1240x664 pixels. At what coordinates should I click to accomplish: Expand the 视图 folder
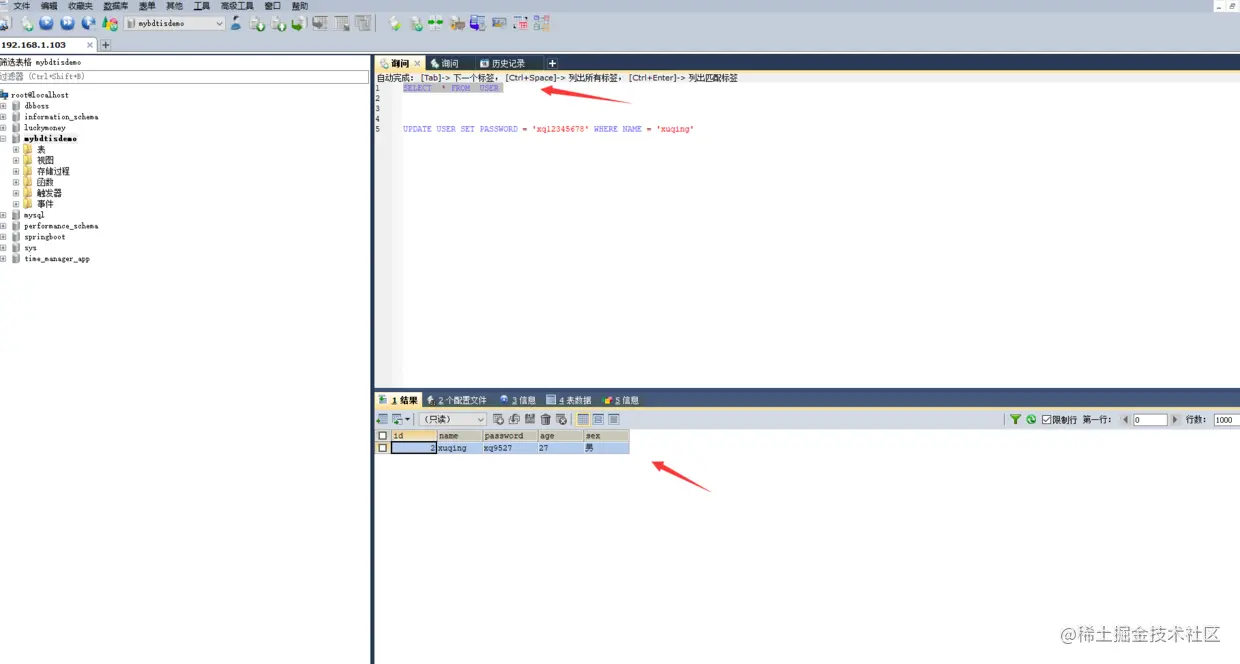click(16, 160)
